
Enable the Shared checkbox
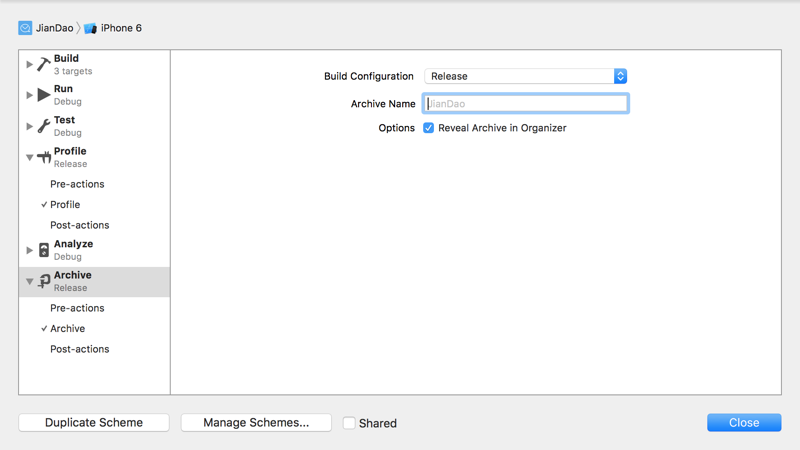(349, 423)
